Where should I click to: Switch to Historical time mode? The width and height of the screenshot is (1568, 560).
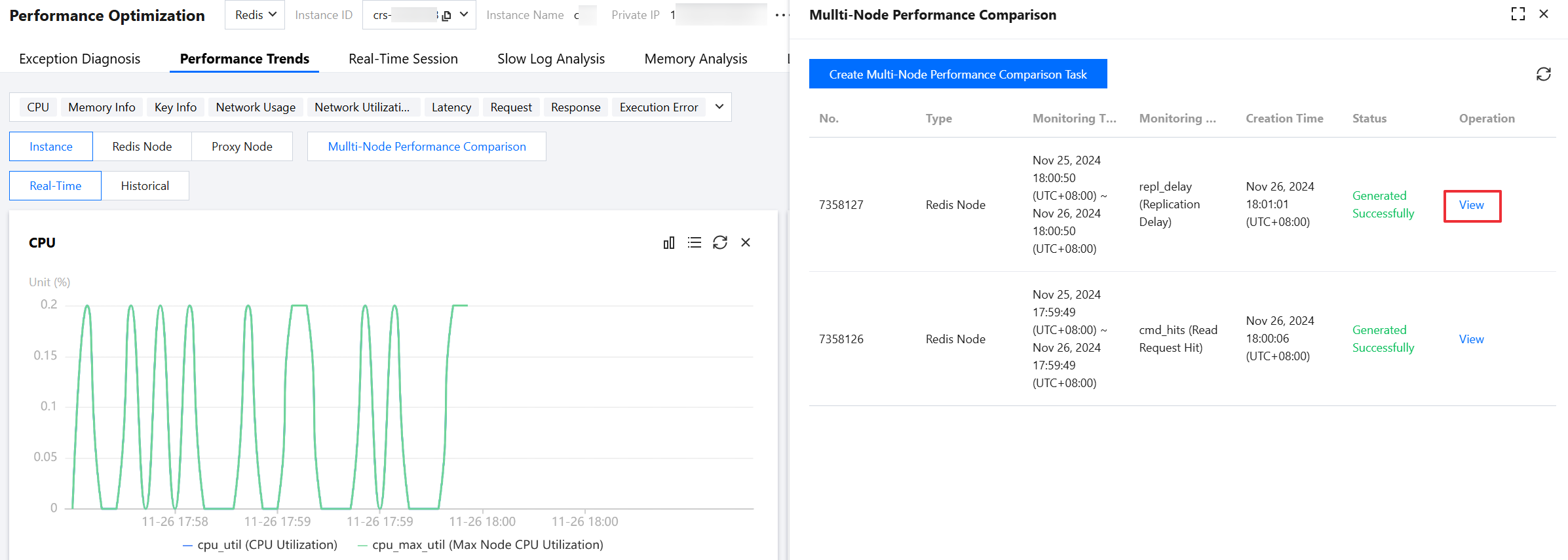pyautogui.click(x=145, y=186)
